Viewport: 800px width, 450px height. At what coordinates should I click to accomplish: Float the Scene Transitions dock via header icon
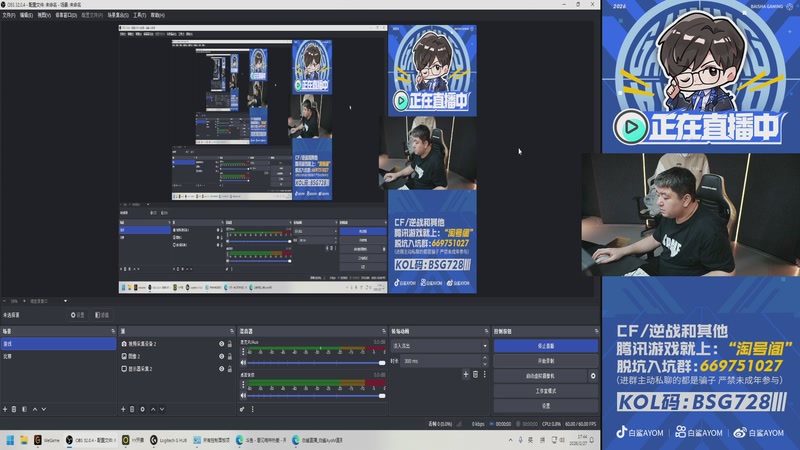click(x=486, y=331)
